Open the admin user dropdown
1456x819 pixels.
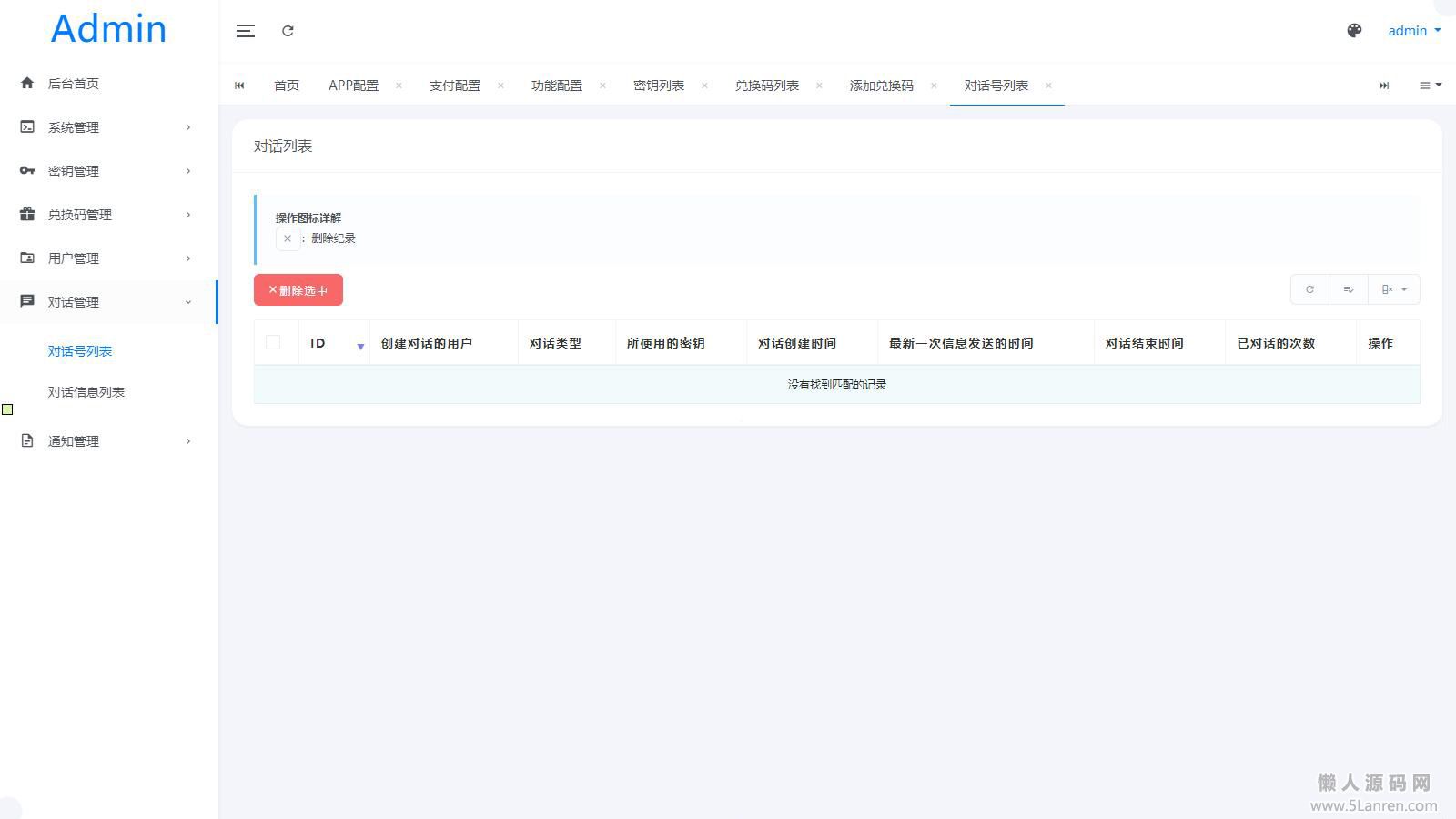click(x=1413, y=31)
